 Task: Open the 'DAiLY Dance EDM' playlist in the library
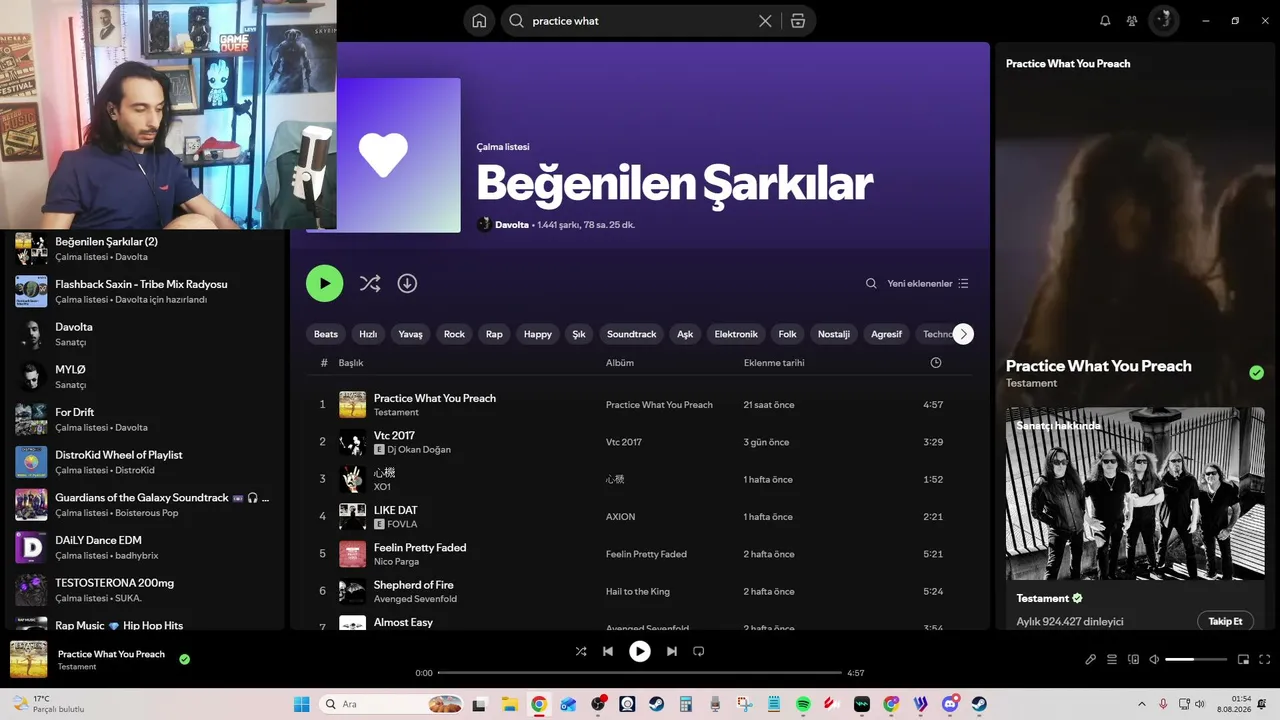145,547
